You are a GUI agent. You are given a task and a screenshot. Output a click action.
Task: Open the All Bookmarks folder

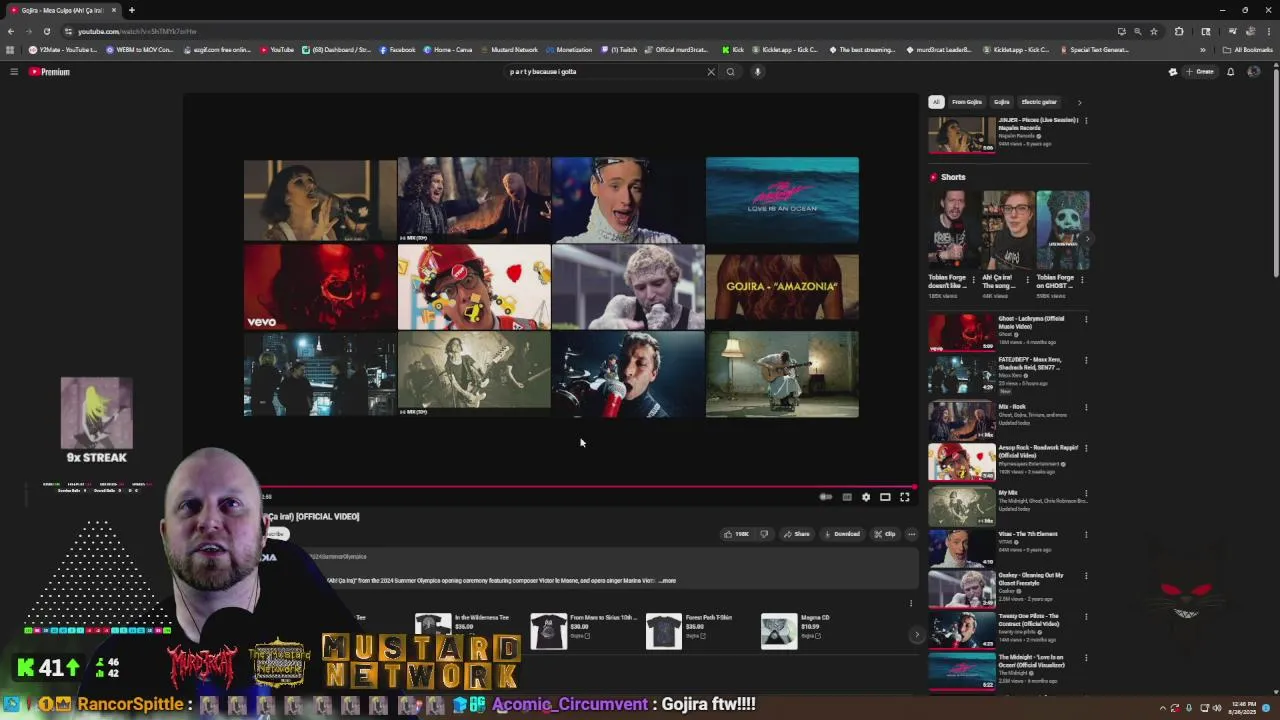[x=1250, y=50]
